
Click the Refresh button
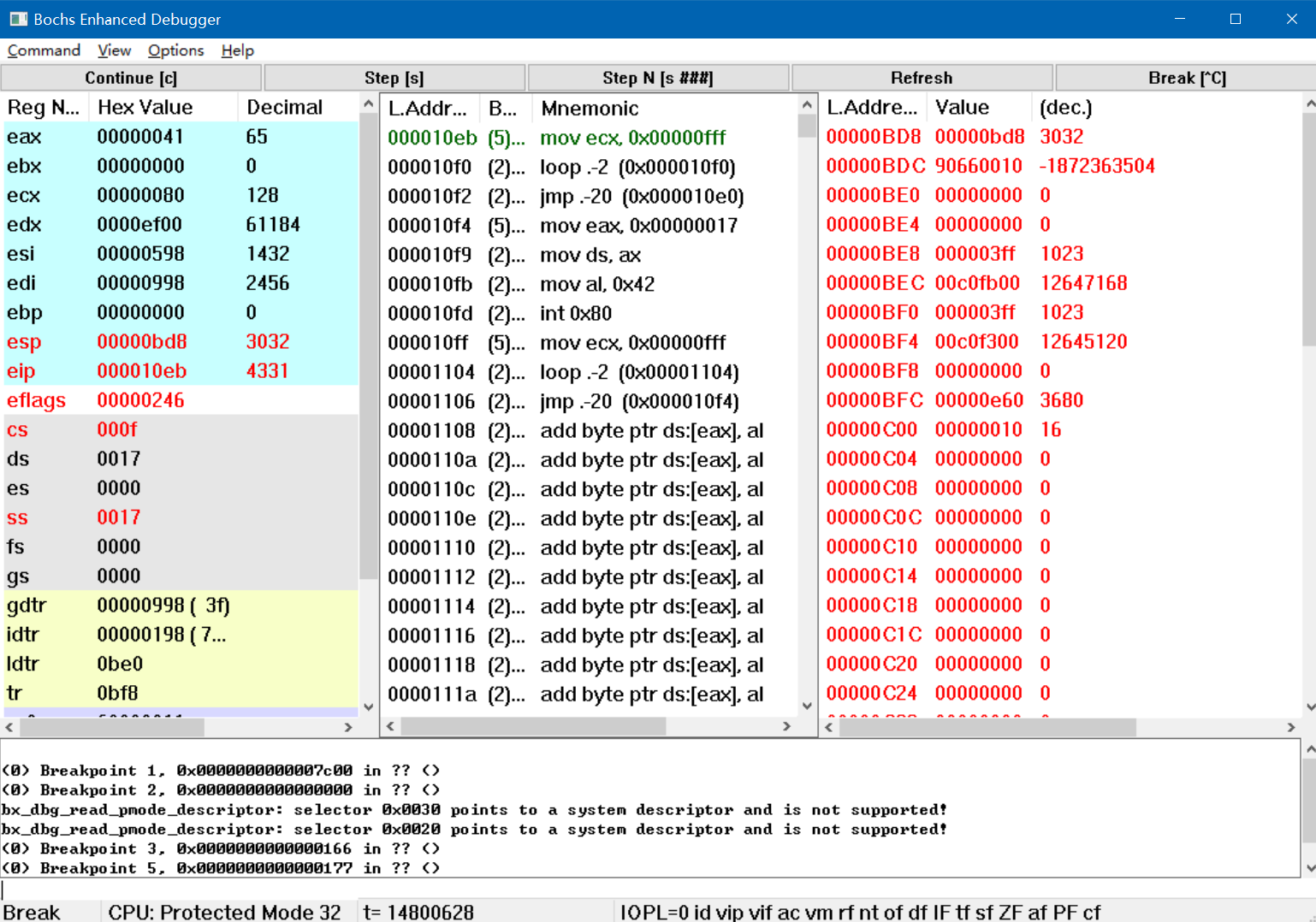pos(922,78)
